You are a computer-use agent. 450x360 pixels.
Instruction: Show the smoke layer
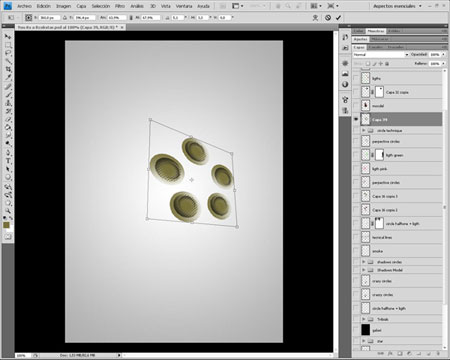pos(356,251)
